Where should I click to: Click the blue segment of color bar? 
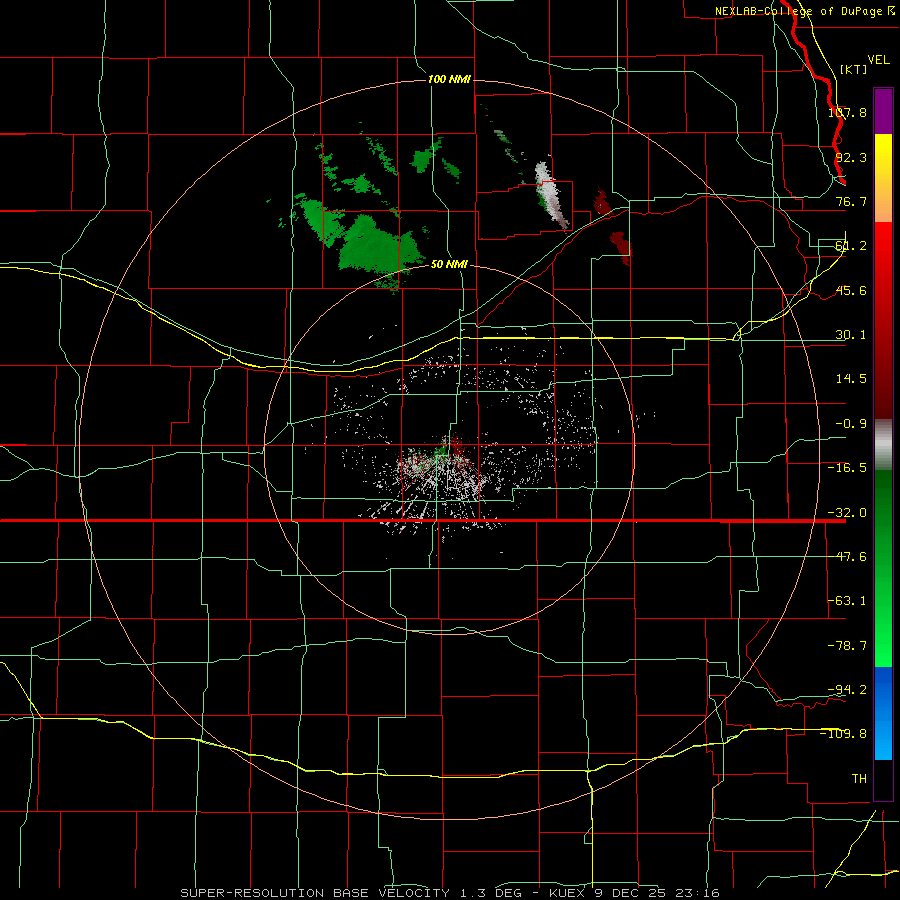(x=883, y=713)
